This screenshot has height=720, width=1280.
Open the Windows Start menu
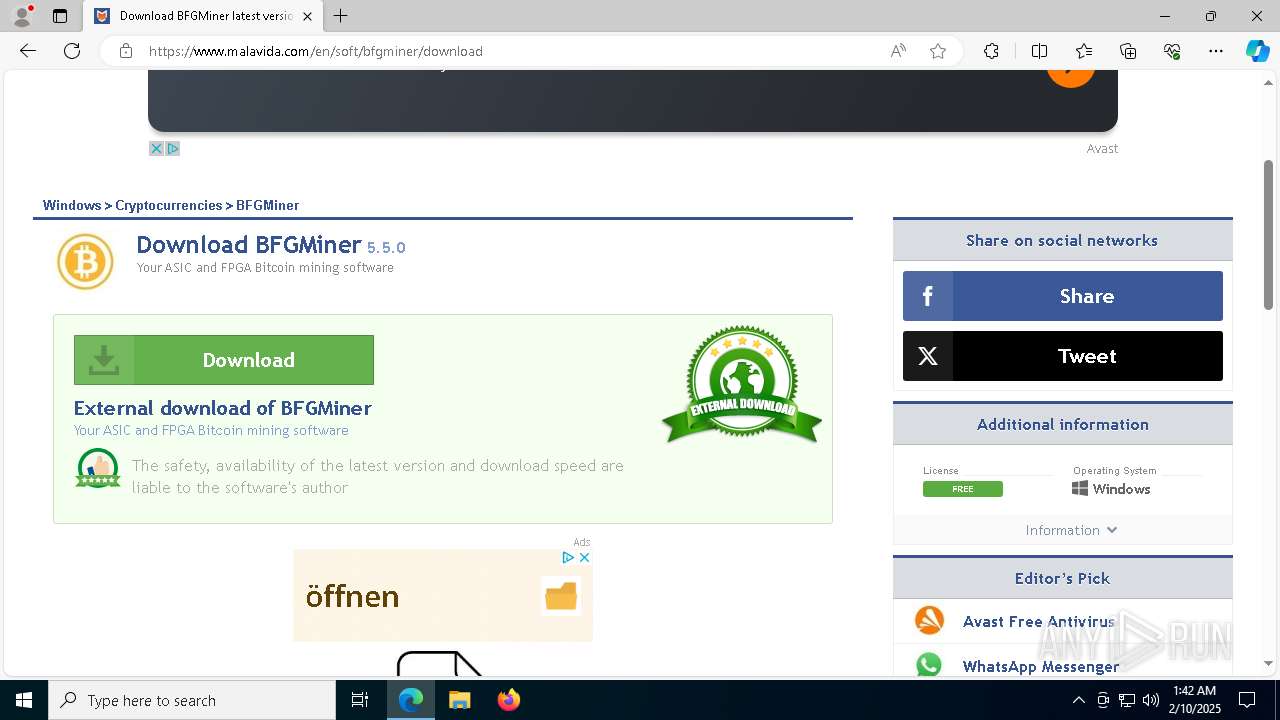[x=24, y=700]
